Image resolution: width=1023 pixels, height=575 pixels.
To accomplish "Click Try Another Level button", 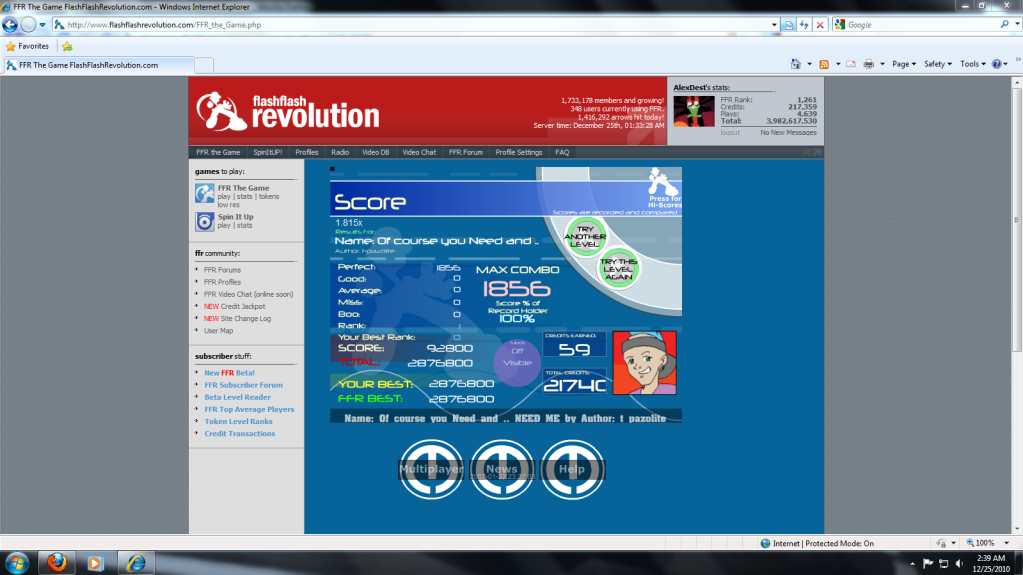I will coord(586,237).
